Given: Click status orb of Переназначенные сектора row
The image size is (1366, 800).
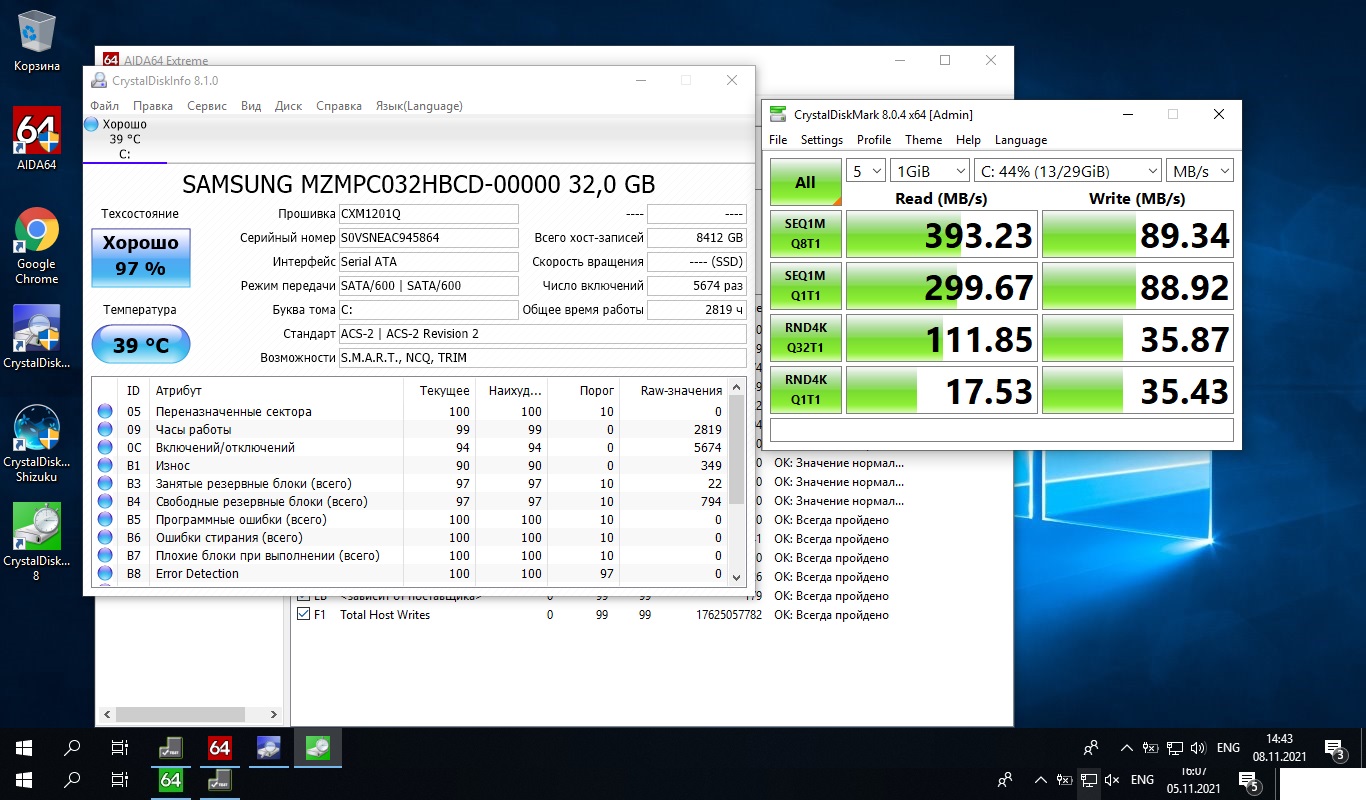Looking at the screenshot, I should (x=105, y=412).
